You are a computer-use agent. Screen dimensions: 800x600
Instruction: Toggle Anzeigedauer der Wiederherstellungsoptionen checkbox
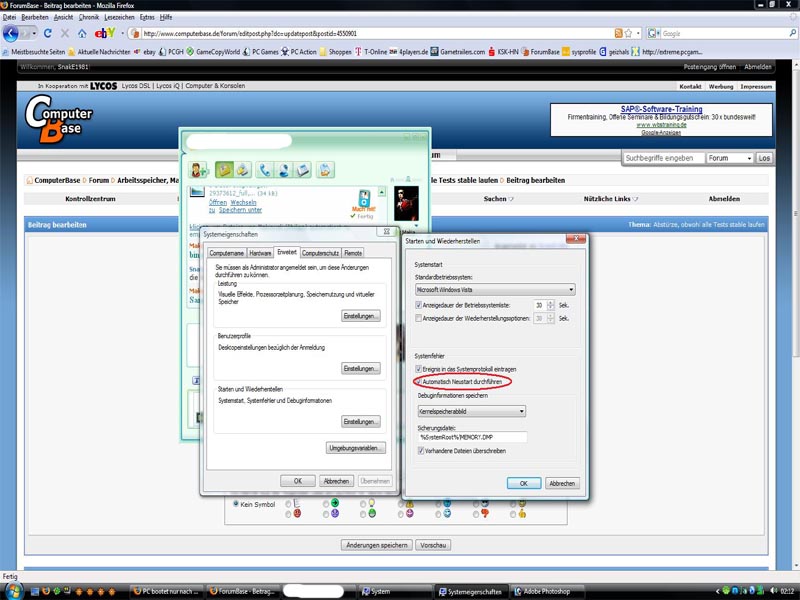pos(418,318)
